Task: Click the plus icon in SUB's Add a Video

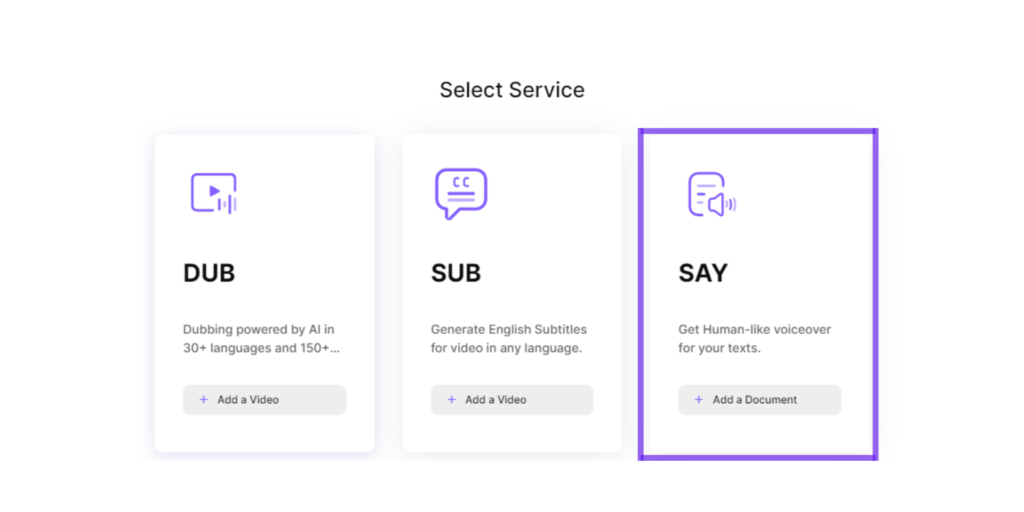Action: point(451,400)
